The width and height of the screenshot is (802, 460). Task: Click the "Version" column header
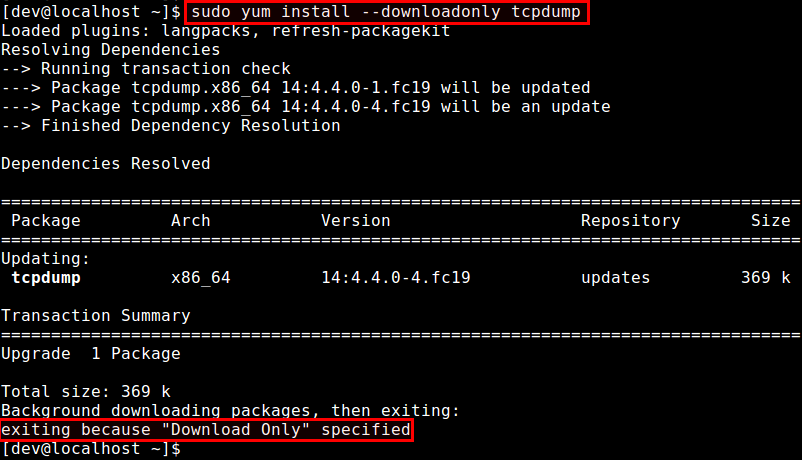(x=356, y=221)
